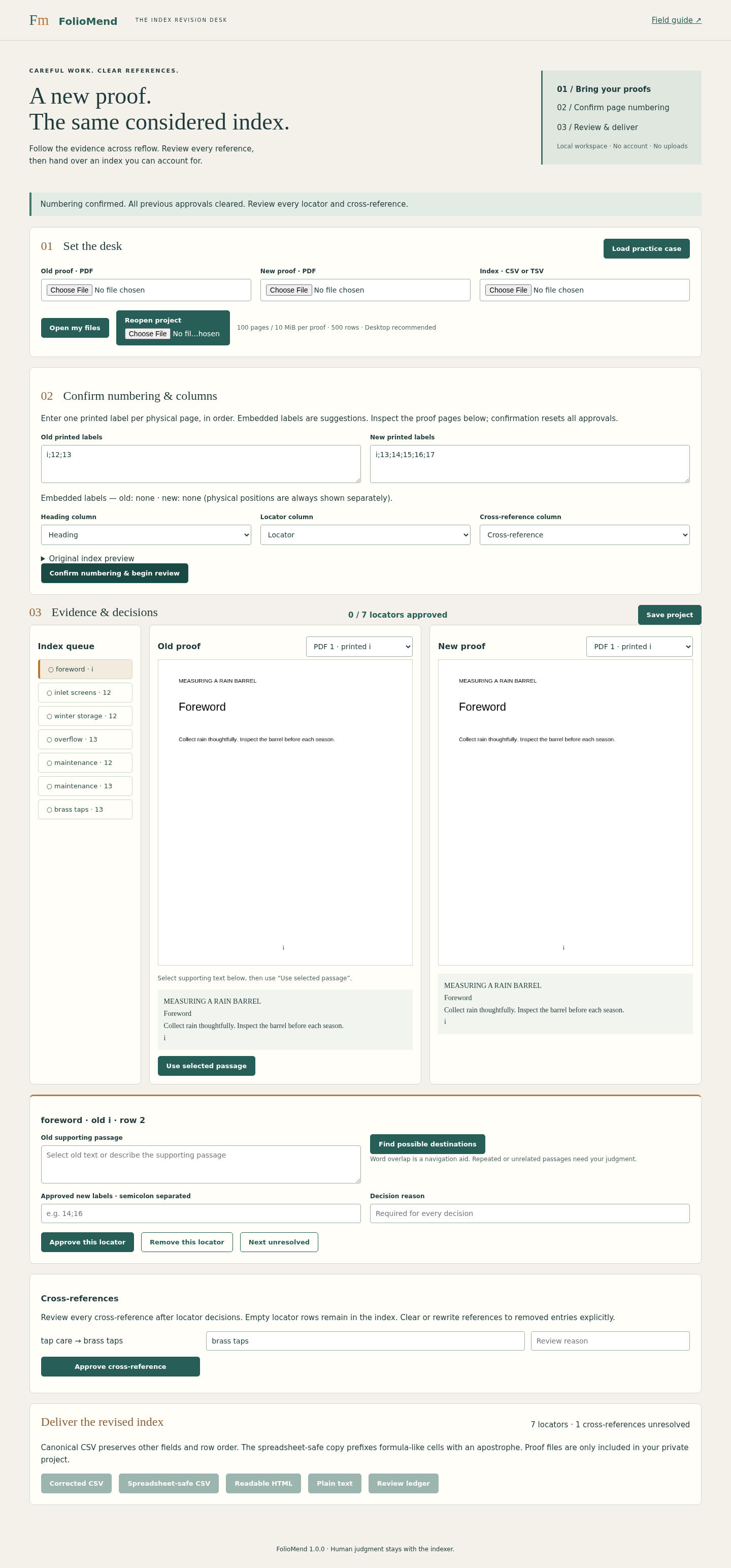Click Approve this locator button
Image resolution: width=731 pixels, height=1568 pixels.
[87, 1242]
